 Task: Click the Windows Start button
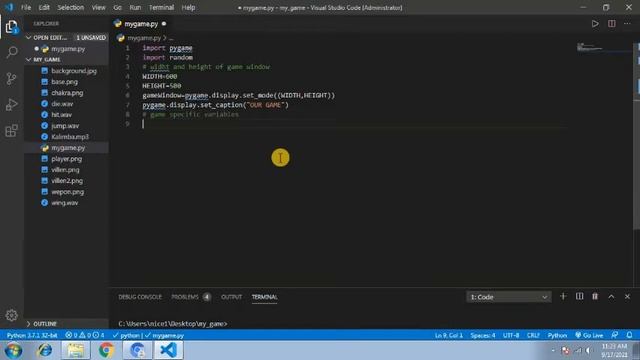click(13, 351)
